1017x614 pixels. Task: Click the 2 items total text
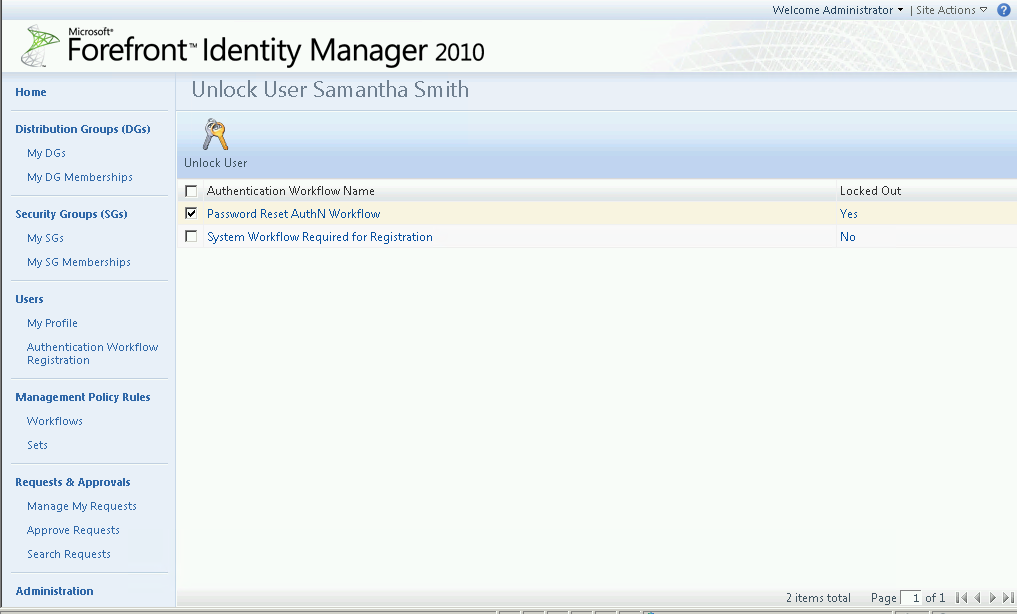[x=818, y=598]
